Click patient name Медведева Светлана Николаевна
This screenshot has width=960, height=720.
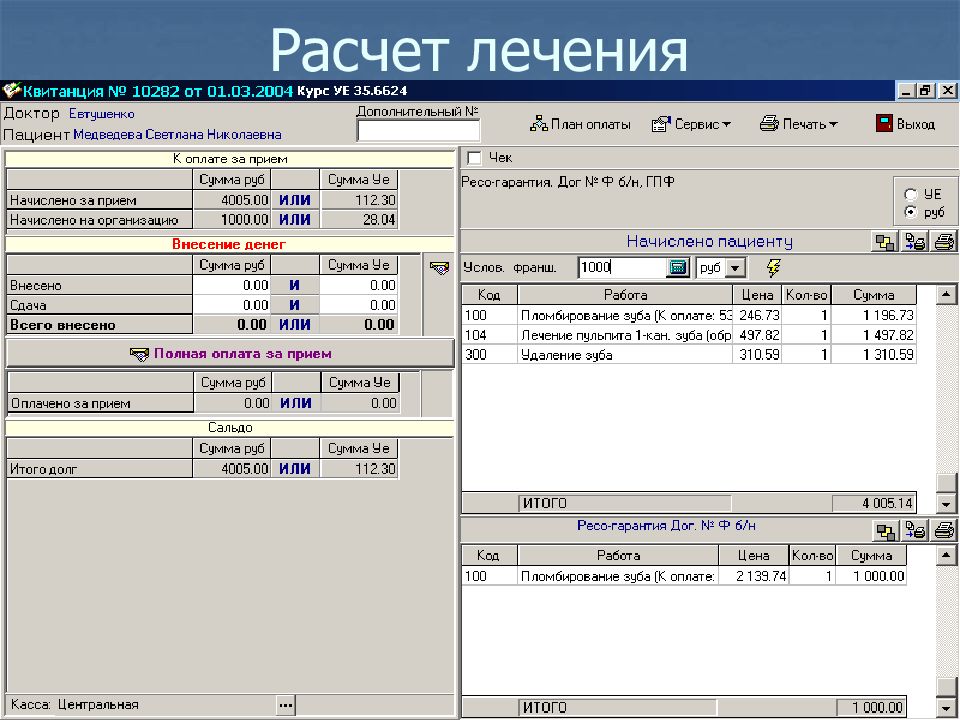click(178, 135)
